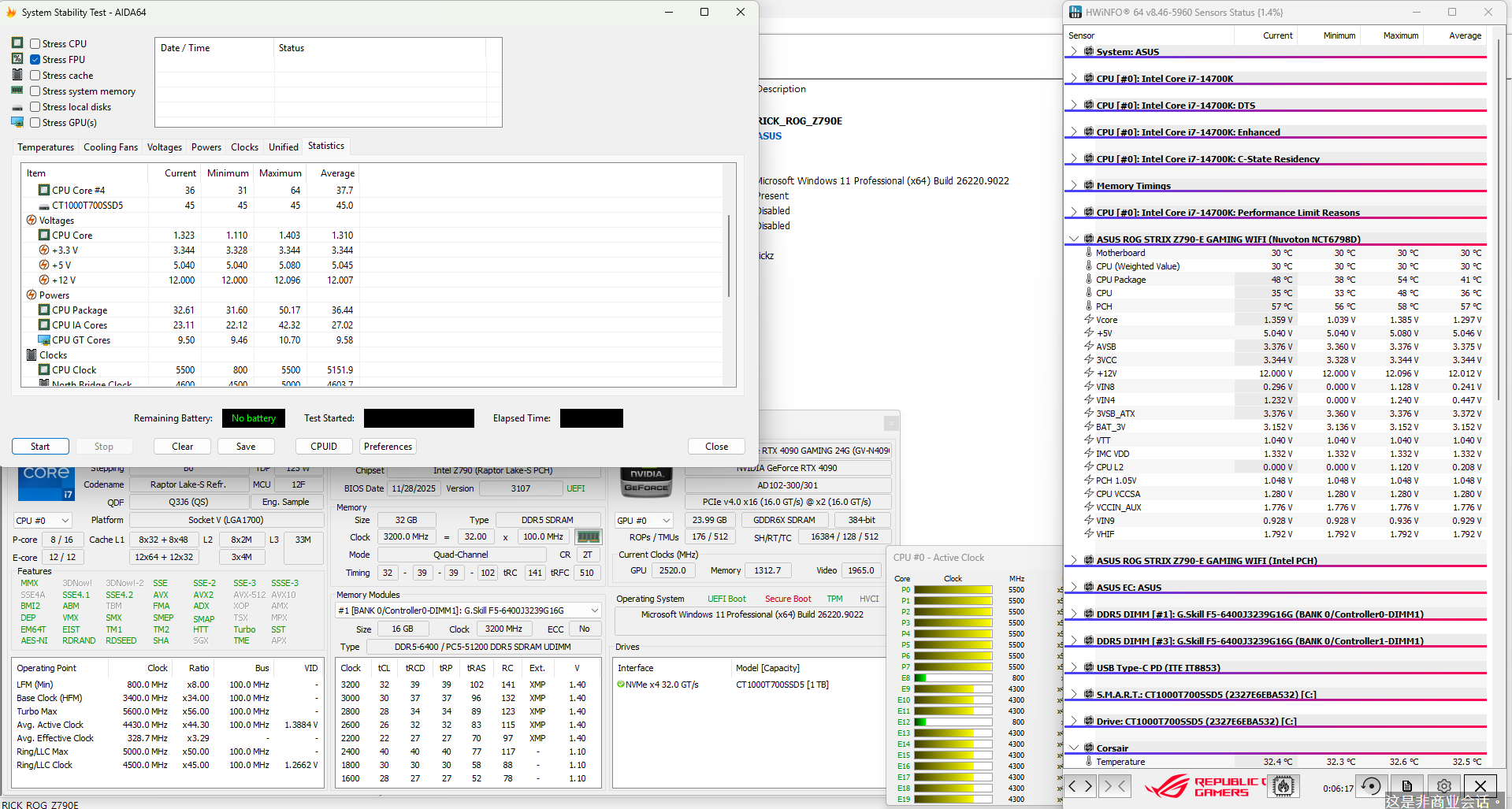The width and height of the screenshot is (1512, 809).
Task: Click the HWiNFO logging document icon
Action: pos(1407,785)
